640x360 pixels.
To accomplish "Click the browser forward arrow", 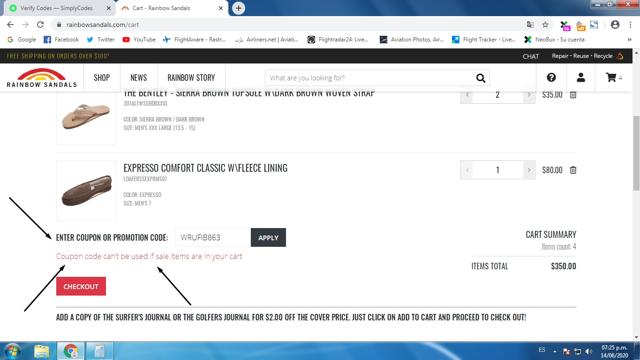I will [25, 25].
